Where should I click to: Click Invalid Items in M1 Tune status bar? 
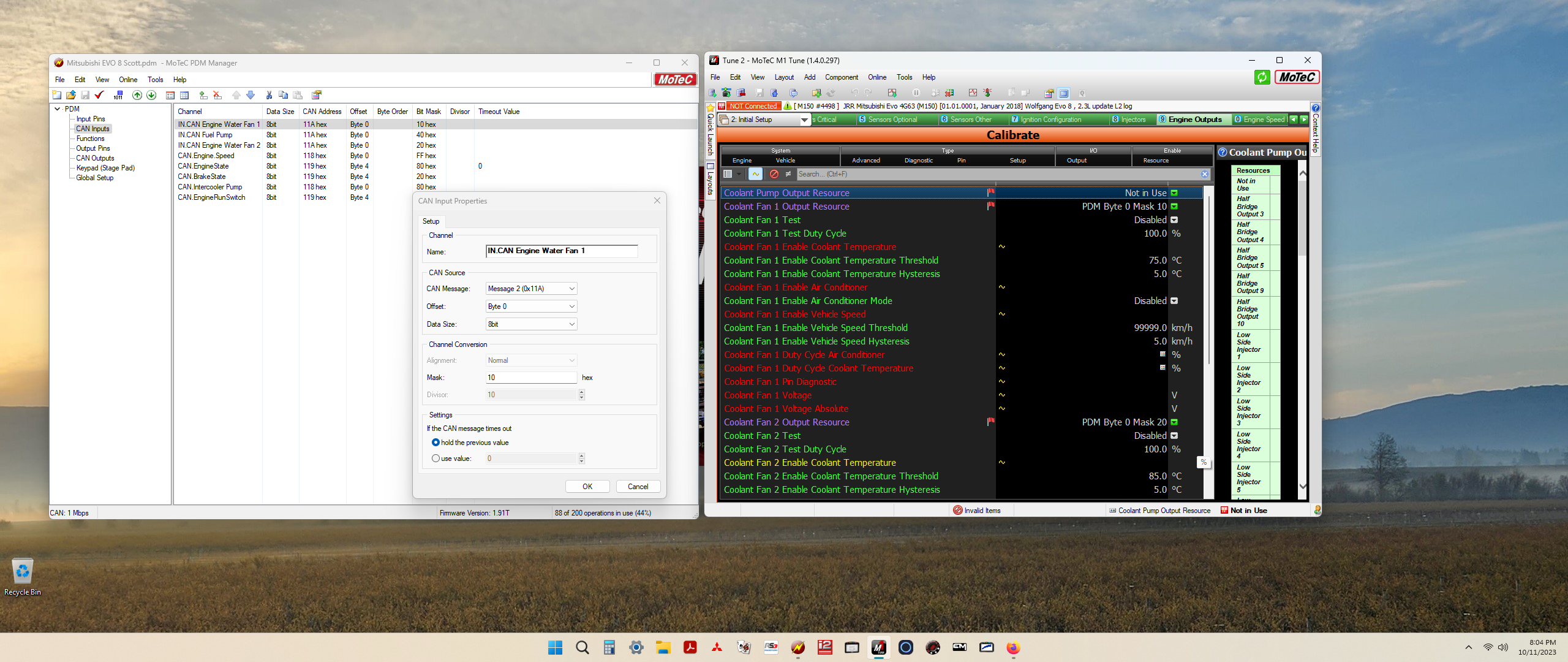[977, 511]
